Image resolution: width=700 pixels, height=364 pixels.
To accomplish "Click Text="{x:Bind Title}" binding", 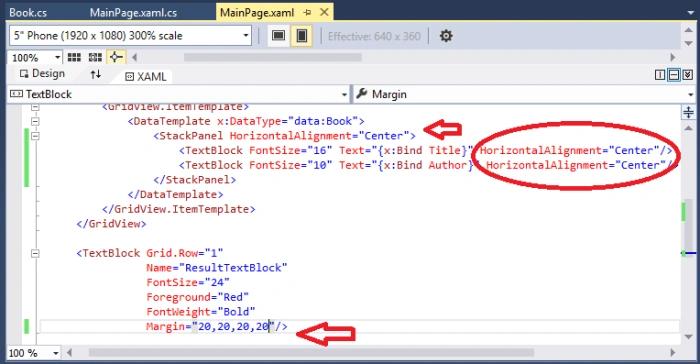I will [x=406, y=151].
